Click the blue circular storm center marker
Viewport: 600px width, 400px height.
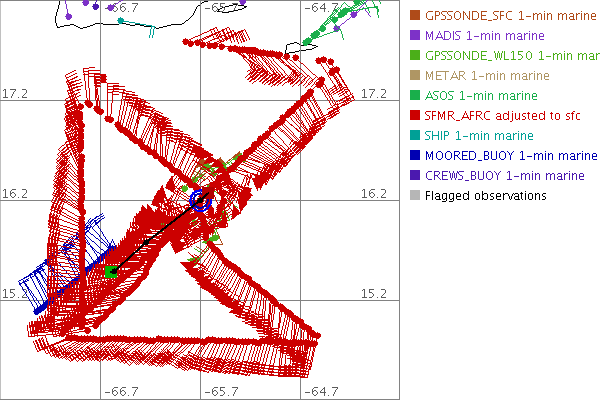click(x=200, y=202)
